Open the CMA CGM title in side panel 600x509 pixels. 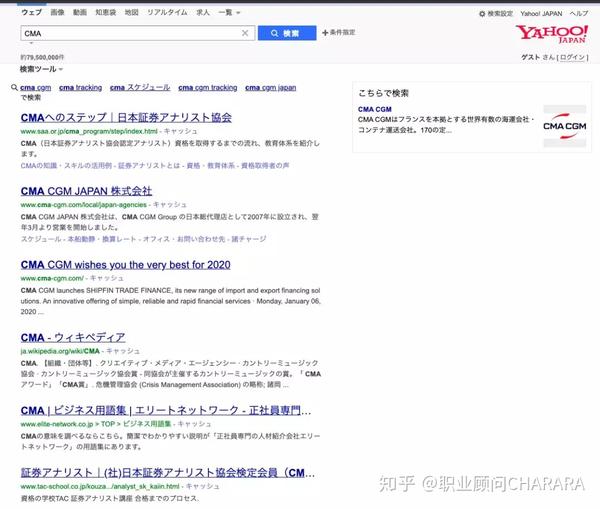375,109
